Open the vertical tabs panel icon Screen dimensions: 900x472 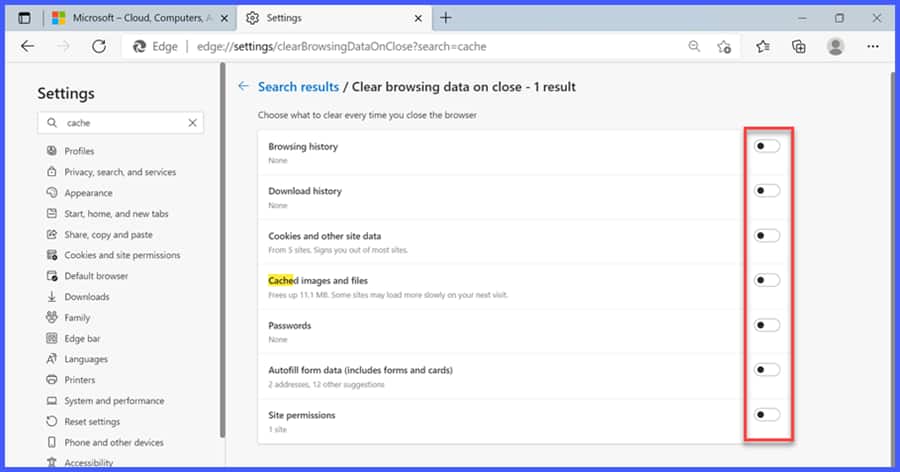[24, 18]
